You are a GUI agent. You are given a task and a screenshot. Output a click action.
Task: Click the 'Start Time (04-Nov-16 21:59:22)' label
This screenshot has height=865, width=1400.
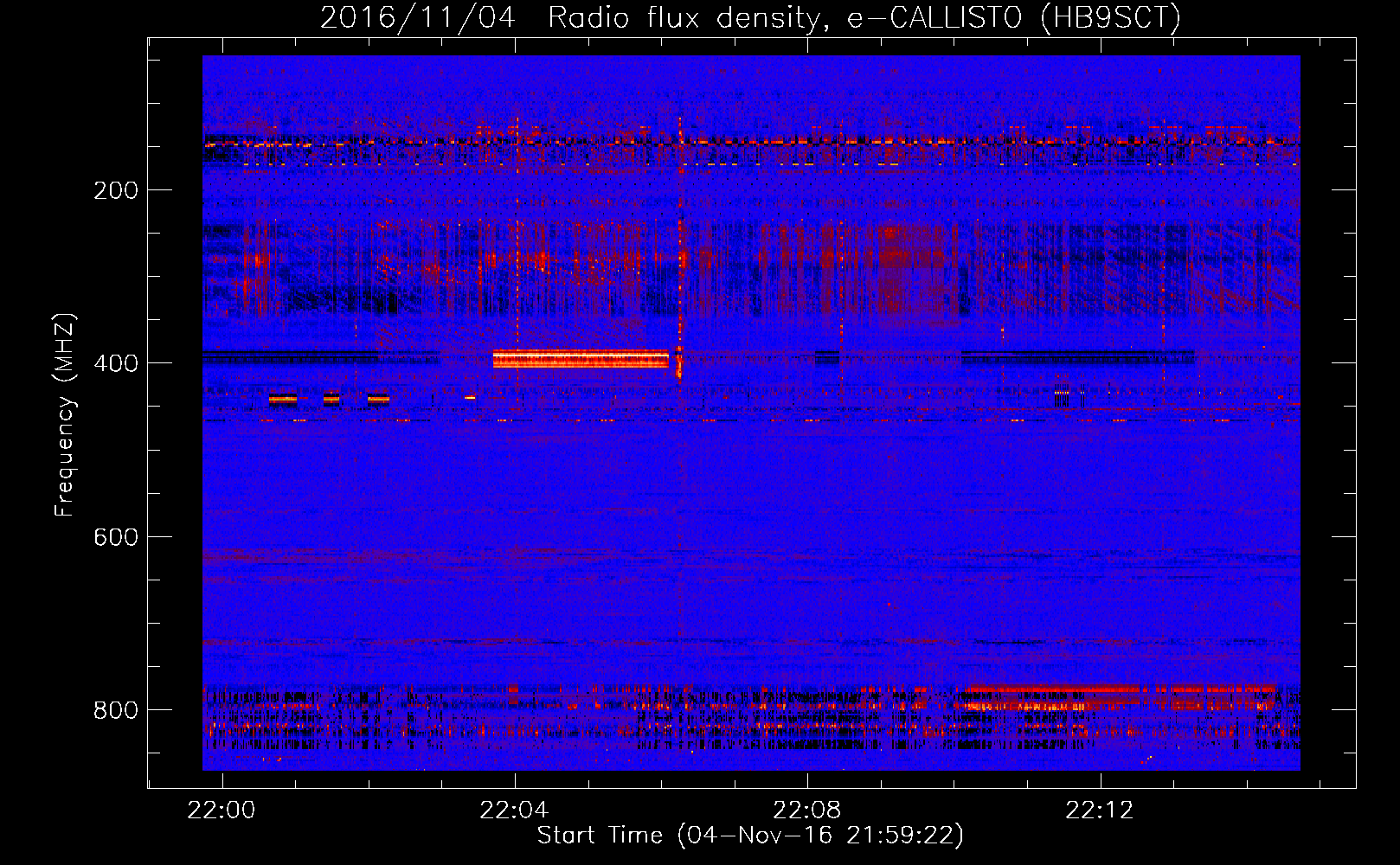pyautogui.click(x=750, y=836)
